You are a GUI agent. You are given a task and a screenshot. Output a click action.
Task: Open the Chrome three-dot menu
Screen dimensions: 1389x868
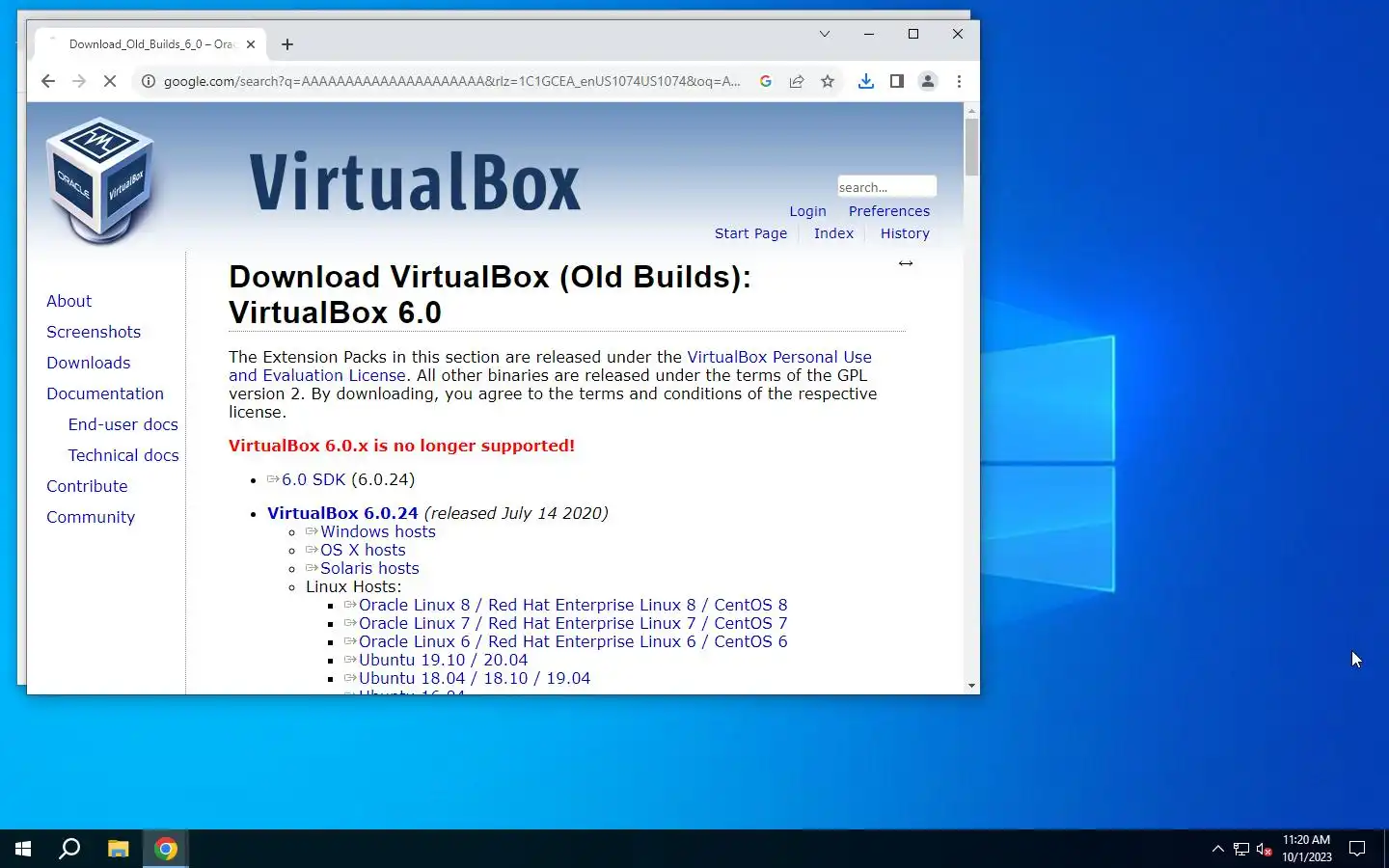(959, 81)
